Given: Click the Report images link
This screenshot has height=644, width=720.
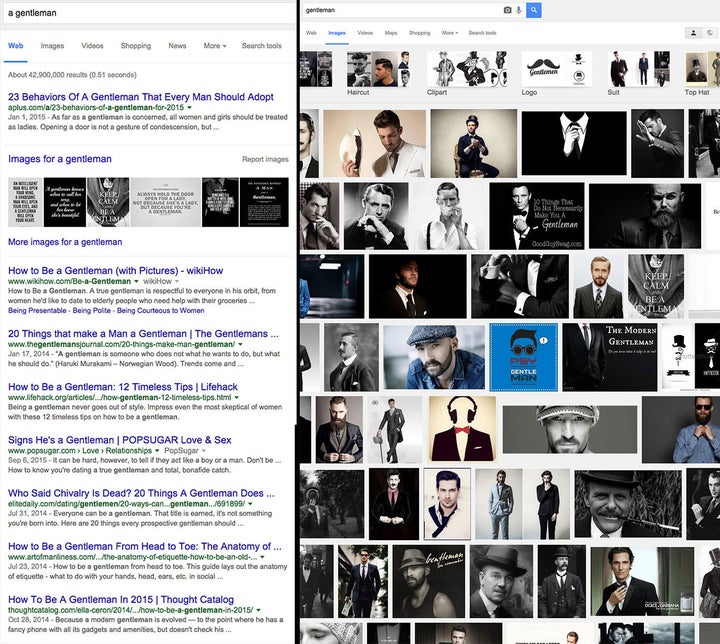Looking at the screenshot, I should click(265, 159).
